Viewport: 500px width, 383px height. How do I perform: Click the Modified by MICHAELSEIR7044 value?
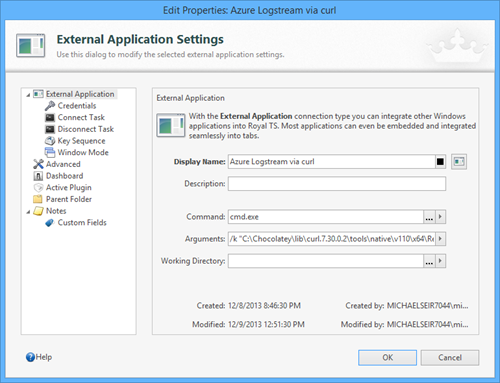(427, 324)
